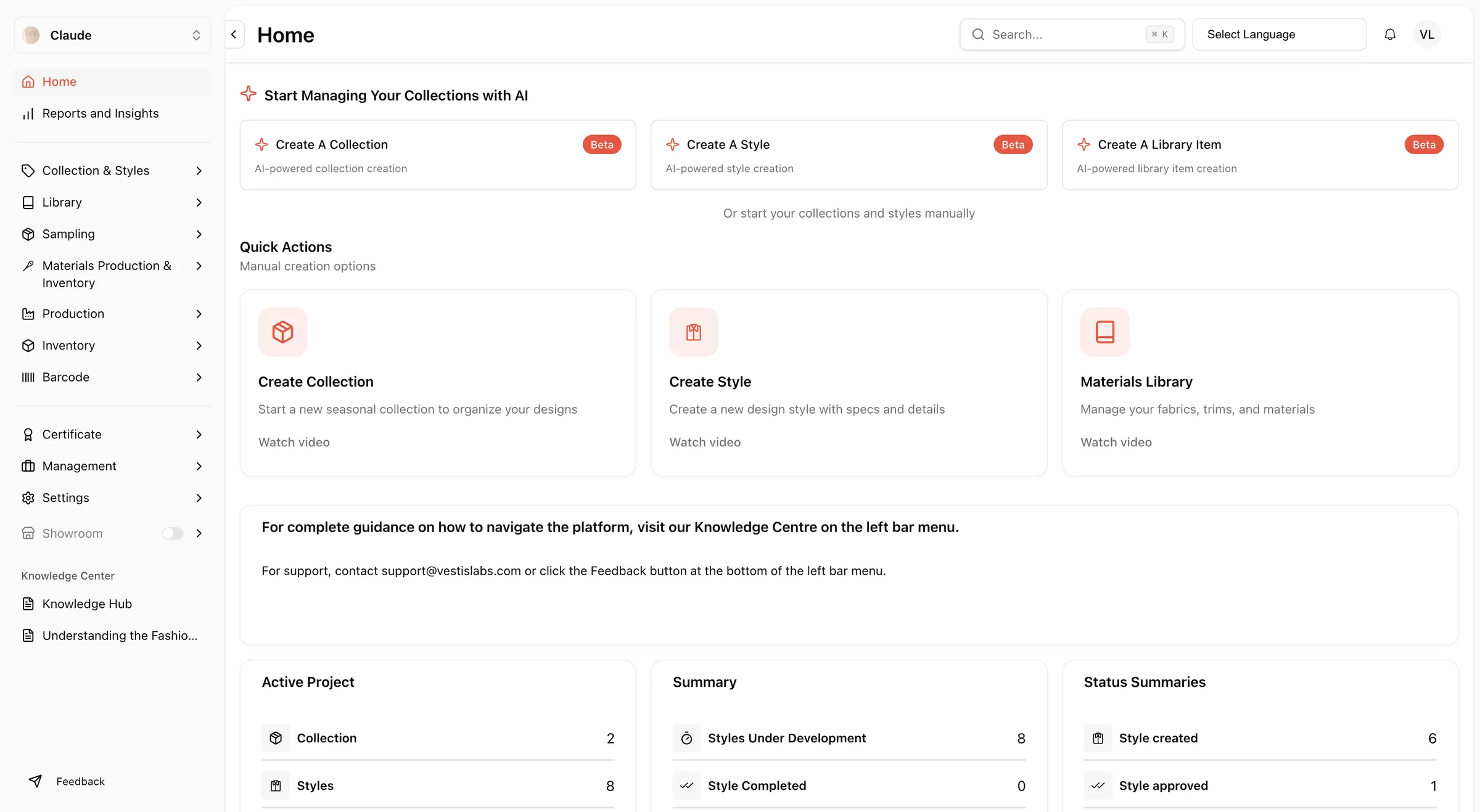
Task: Click the Barcode icon in sidebar
Action: pyautogui.click(x=28, y=377)
